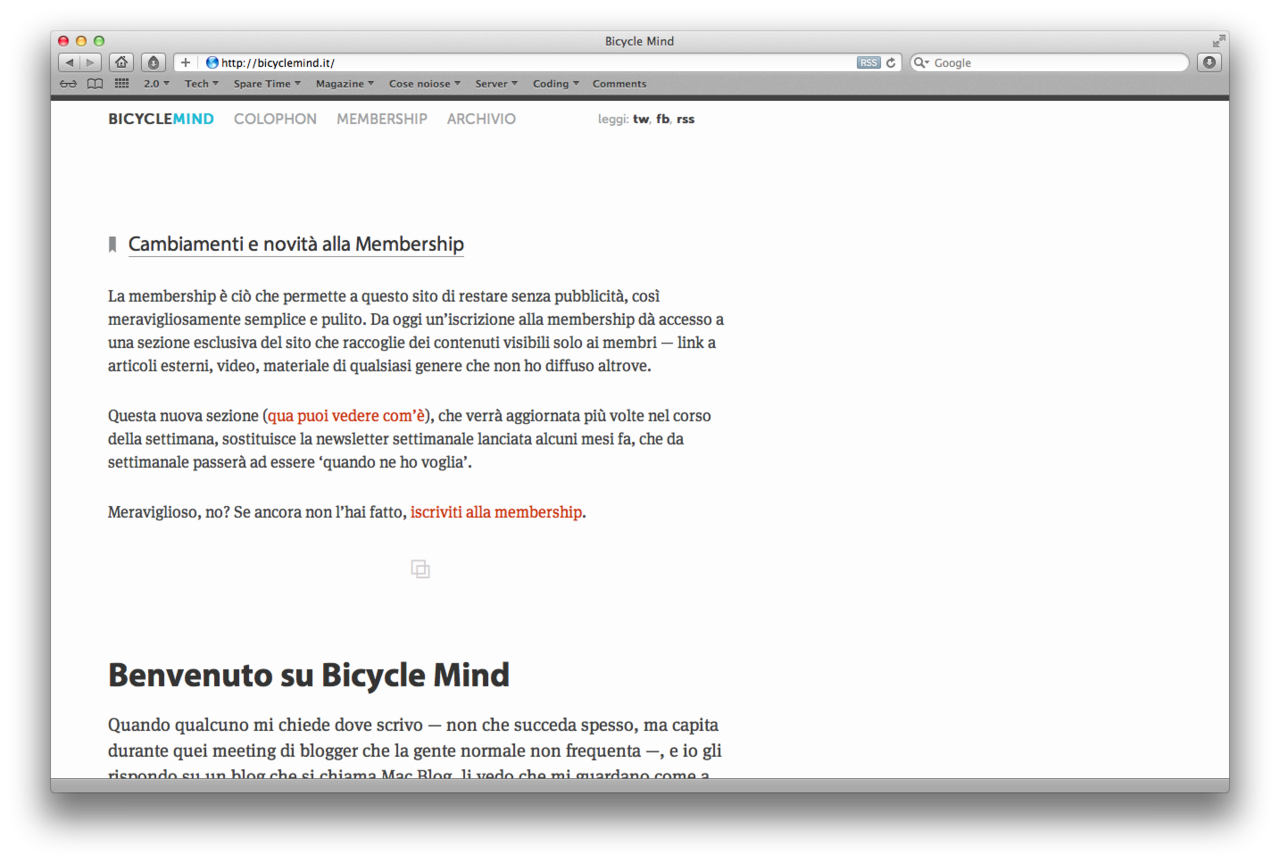
Task: Enter full screen with the arrows icon
Action: [1218, 41]
